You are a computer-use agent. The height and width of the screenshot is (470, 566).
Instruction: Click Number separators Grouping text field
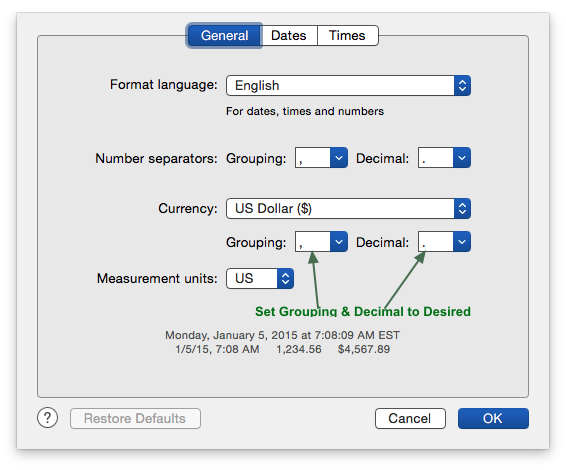313,158
